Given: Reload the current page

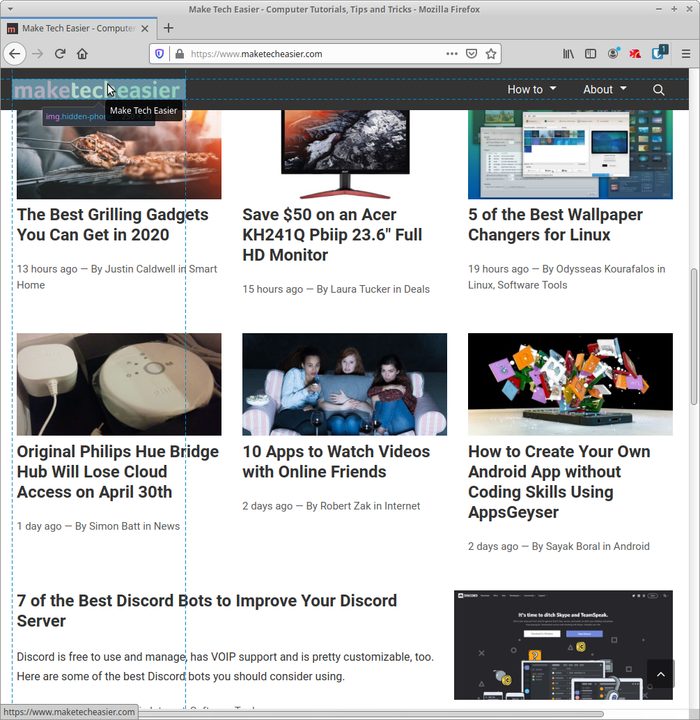Looking at the screenshot, I should tap(60, 54).
